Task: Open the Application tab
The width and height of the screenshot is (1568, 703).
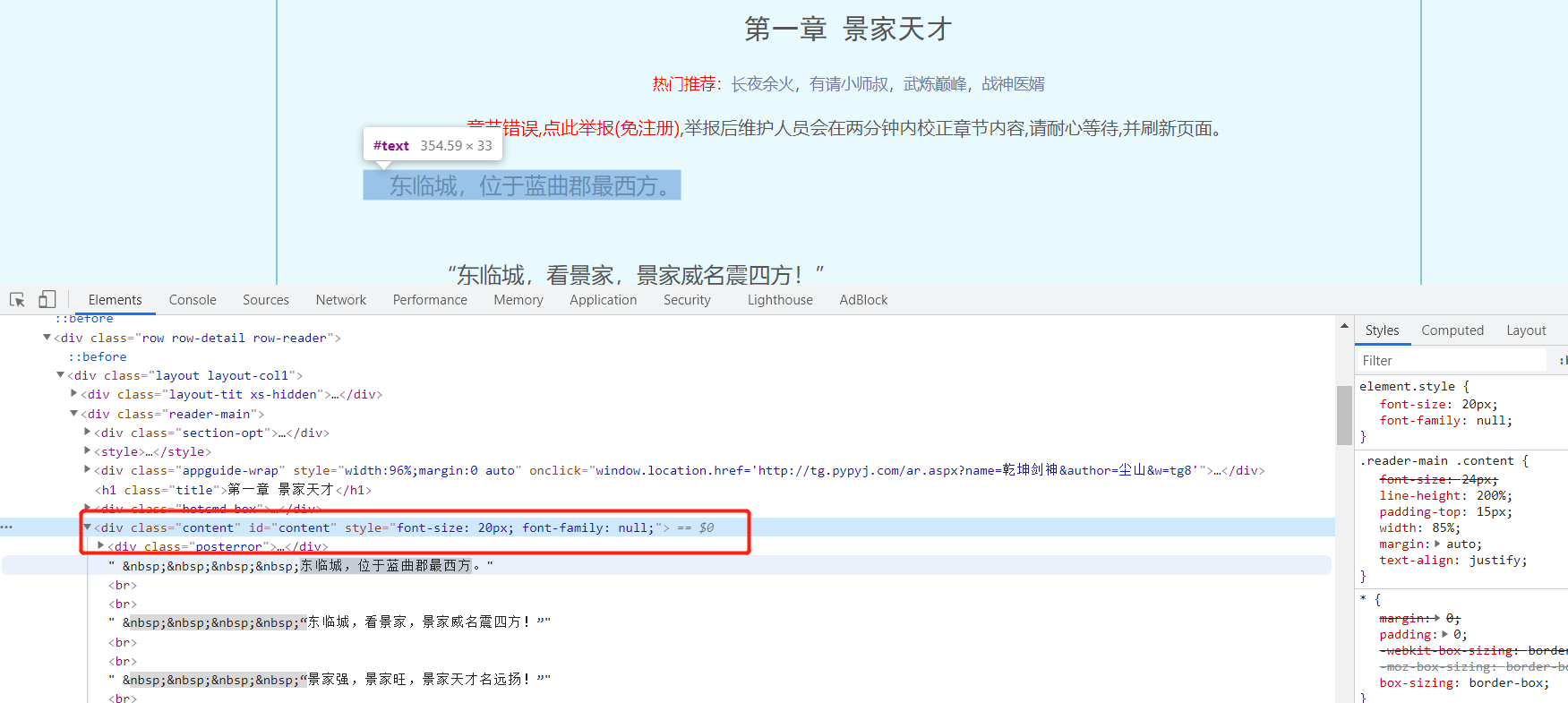Action: [604, 300]
